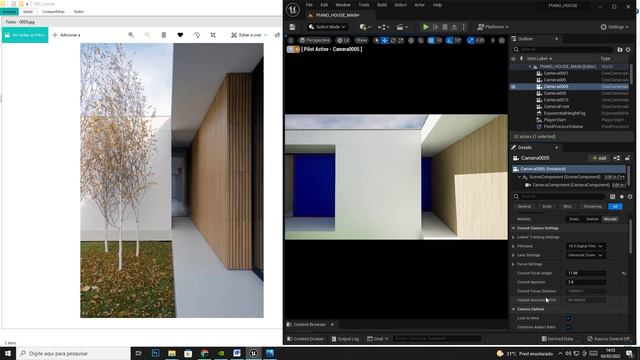Click the Add component button in Details

pyautogui.click(x=599, y=158)
